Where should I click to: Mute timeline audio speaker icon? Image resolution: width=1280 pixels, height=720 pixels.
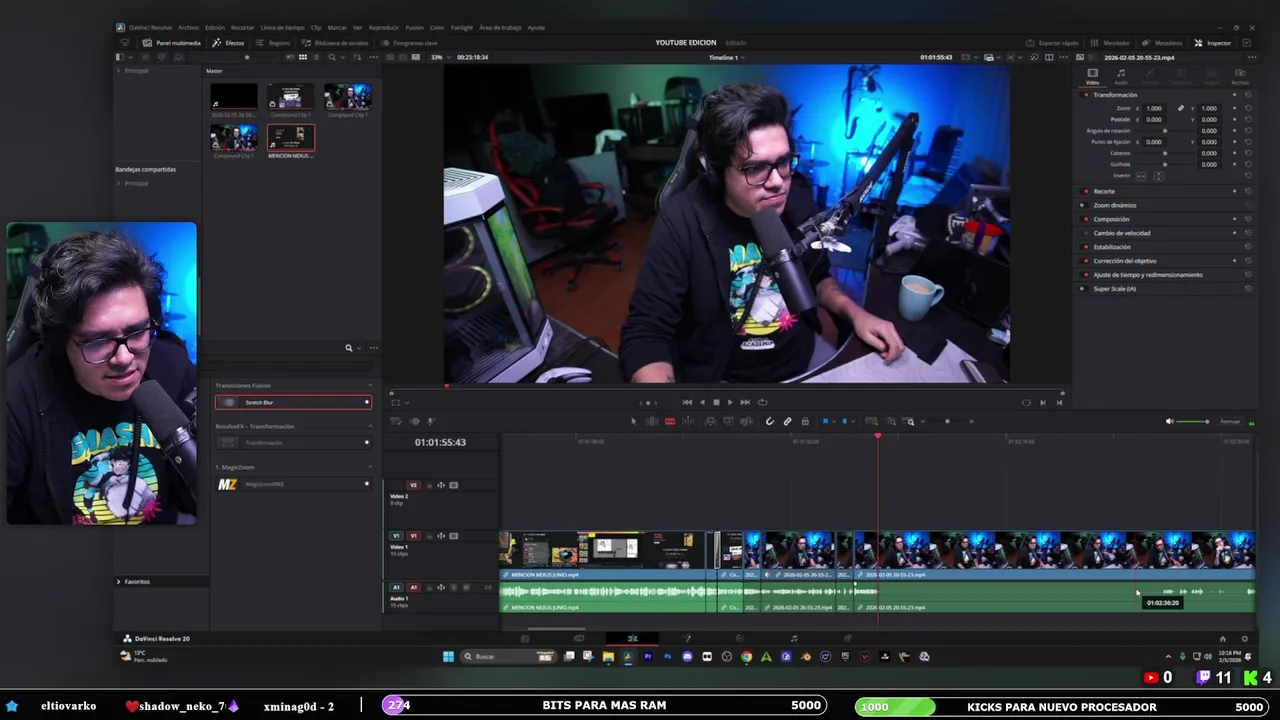click(1170, 421)
